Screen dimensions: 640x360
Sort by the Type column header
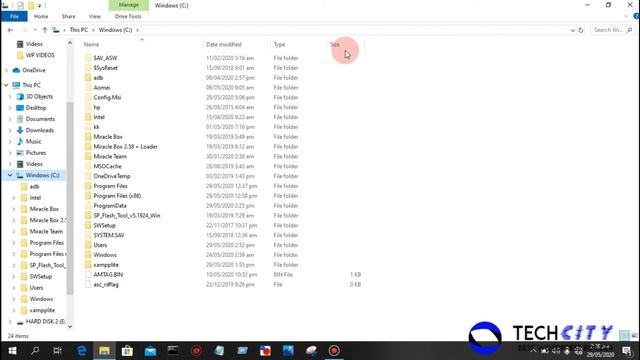click(279, 44)
